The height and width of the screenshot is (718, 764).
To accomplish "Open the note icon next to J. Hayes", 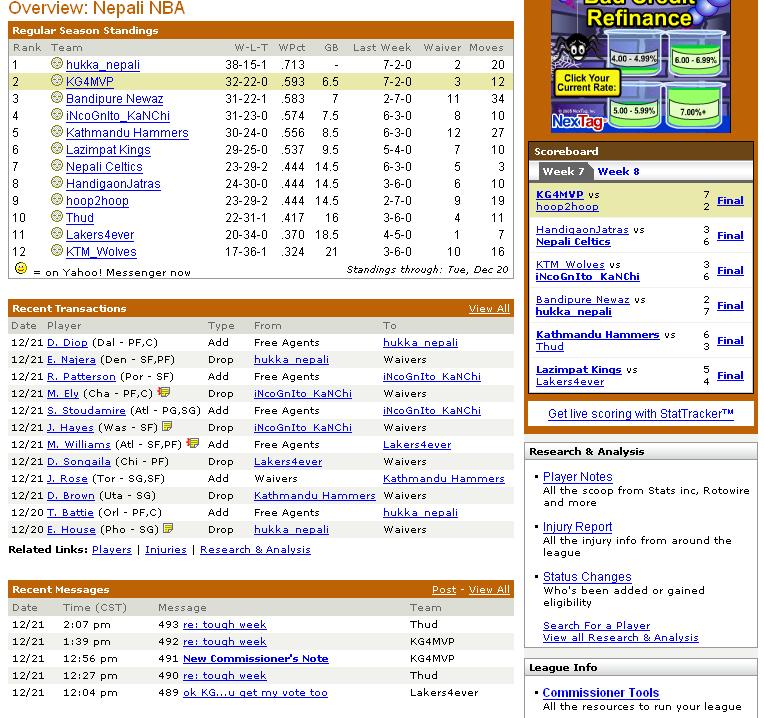I will (168, 427).
